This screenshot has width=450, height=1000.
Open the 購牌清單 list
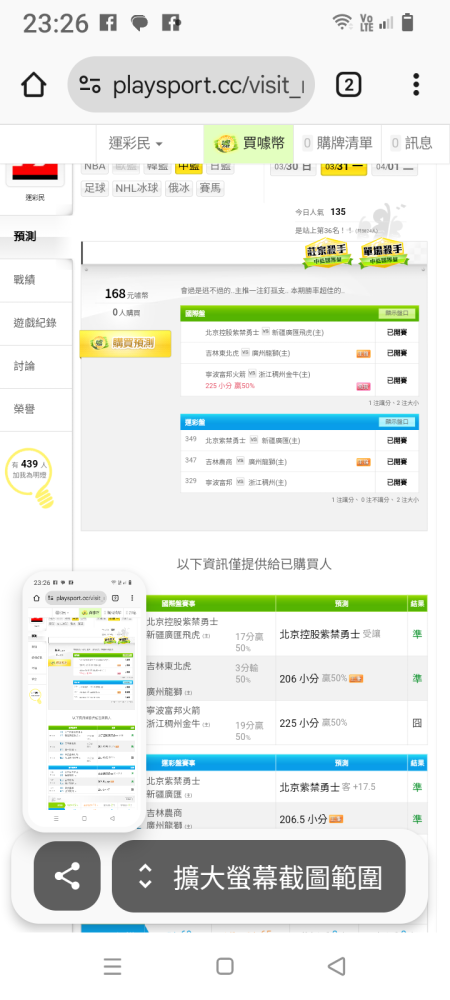pyautogui.click(x=337, y=143)
